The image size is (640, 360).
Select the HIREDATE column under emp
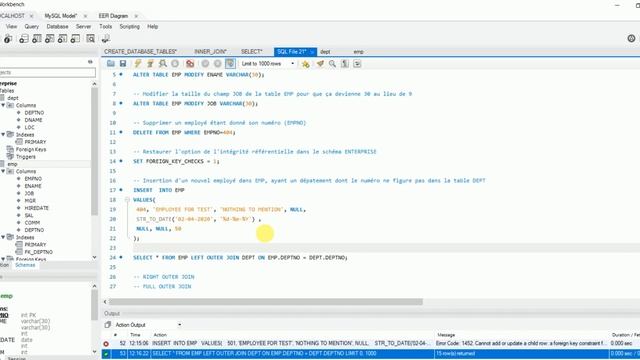[36, 208]
